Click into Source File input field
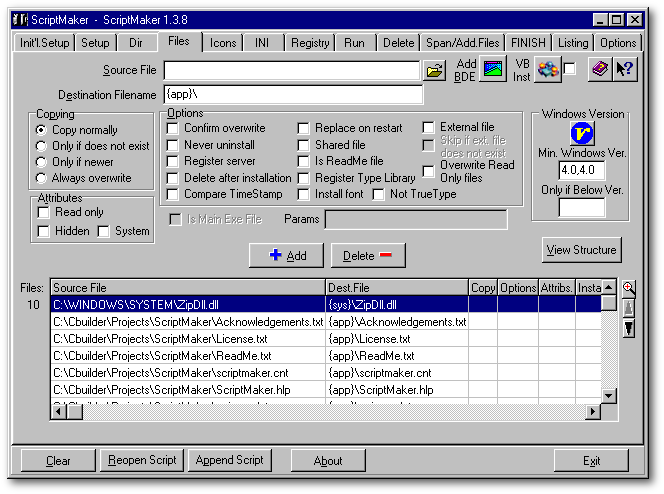This screenshot has height=494, width=664. (x=292, y=70)
